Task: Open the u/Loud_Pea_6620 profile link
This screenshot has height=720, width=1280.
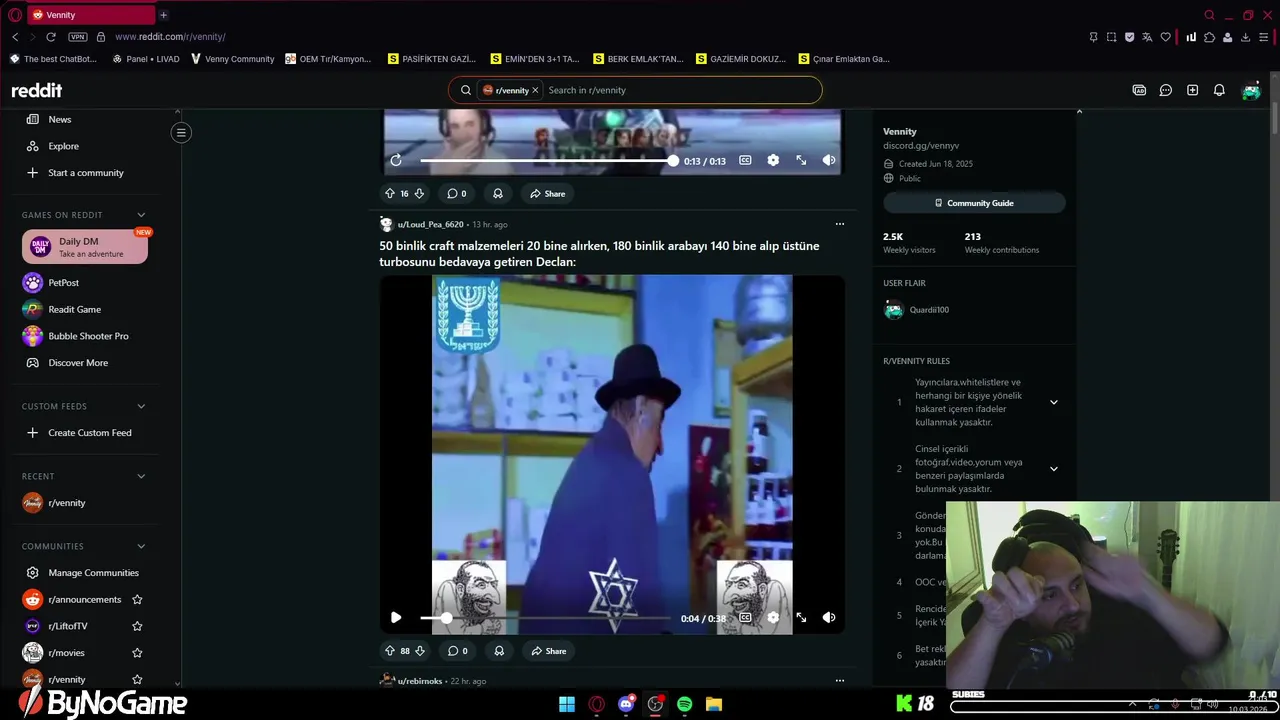Action: [x=430, y=224]
